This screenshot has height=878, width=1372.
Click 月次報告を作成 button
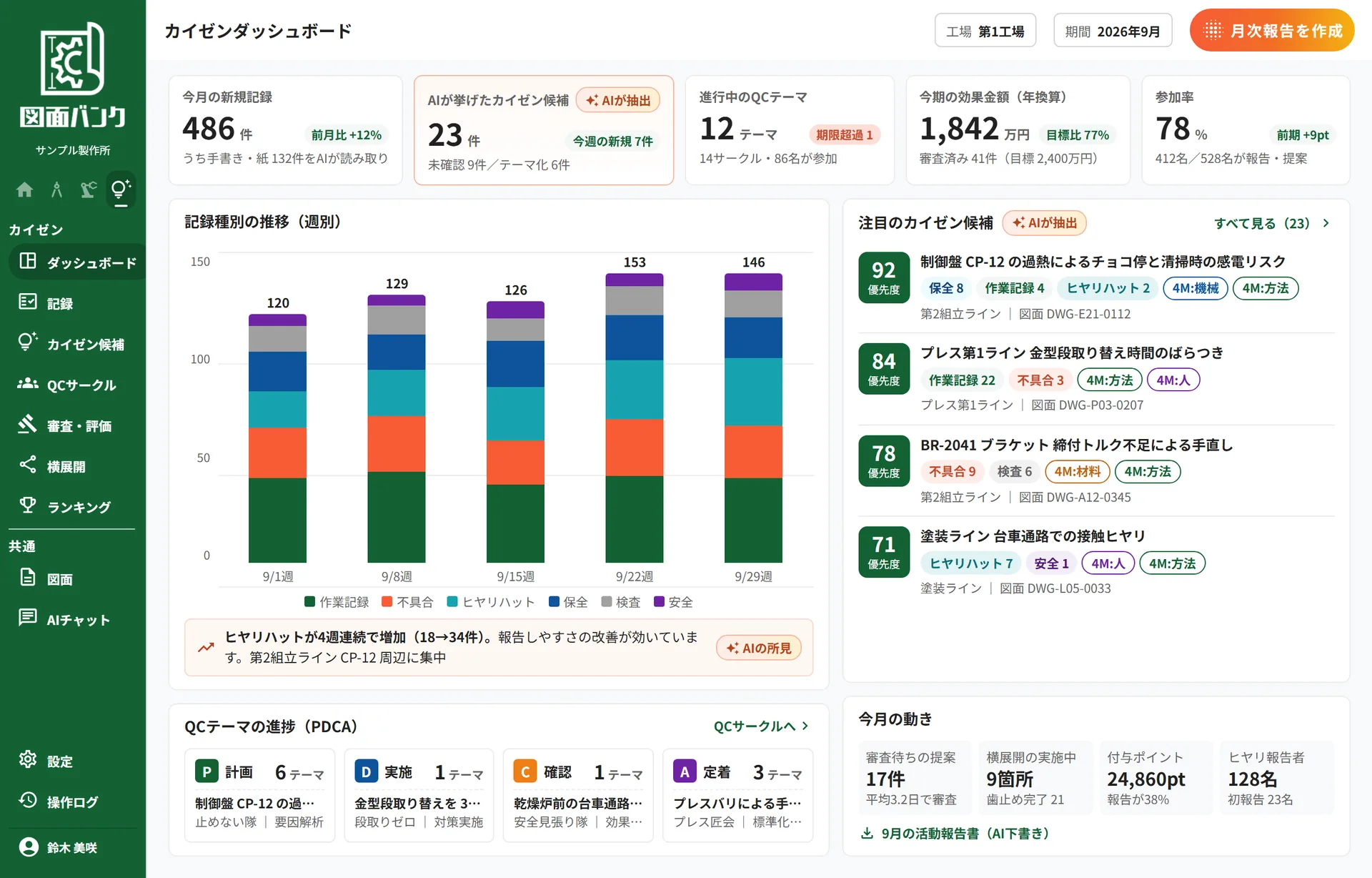1271,31
